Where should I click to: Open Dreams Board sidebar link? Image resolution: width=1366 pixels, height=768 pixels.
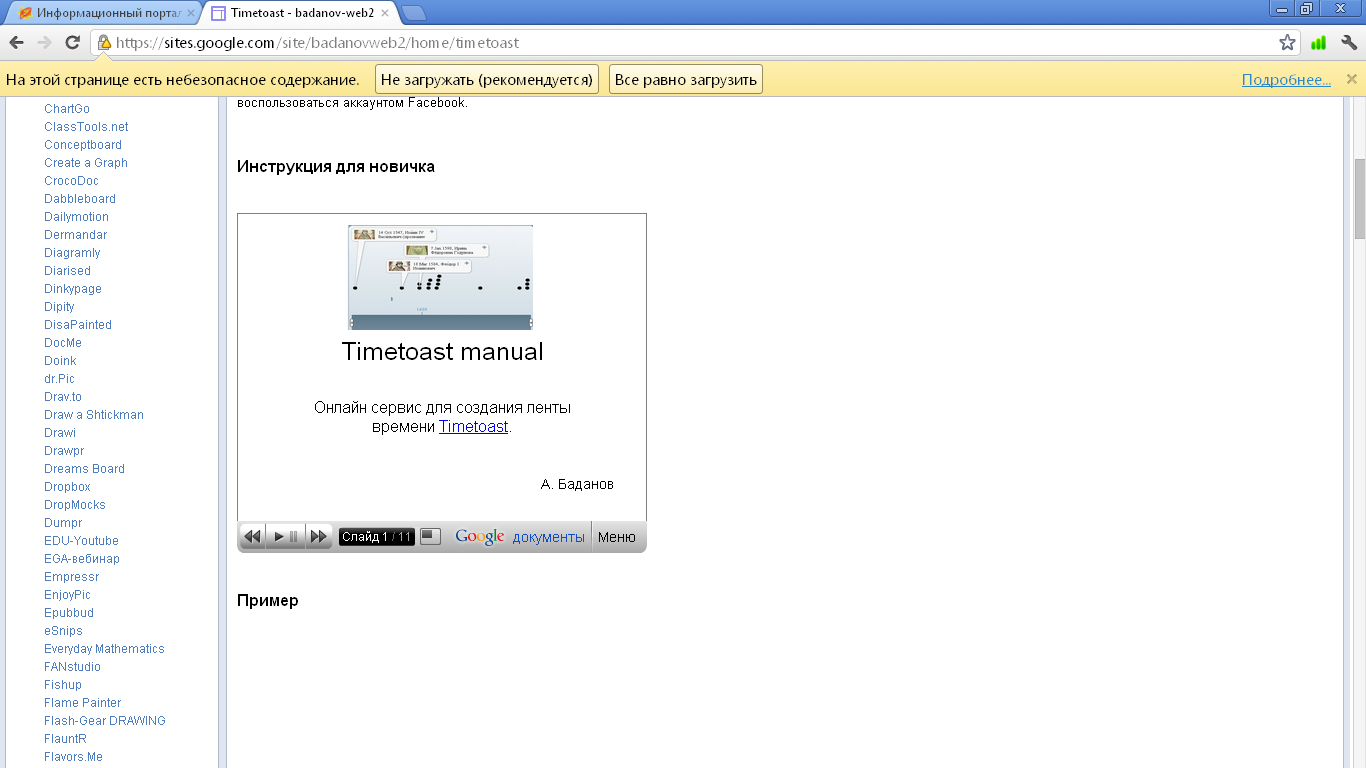point(84,469)
